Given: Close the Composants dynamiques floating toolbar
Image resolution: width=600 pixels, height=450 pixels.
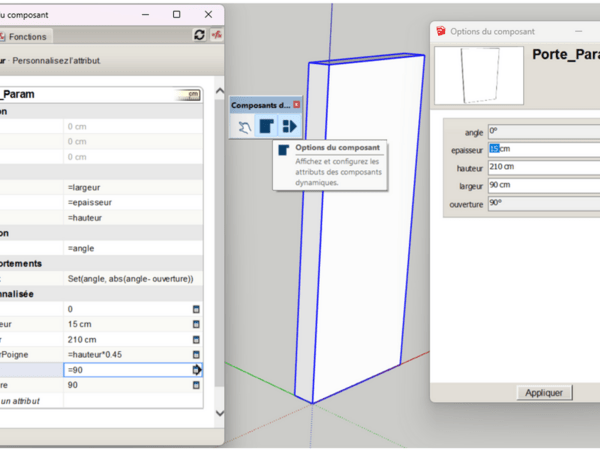Looking at the screenshot, I should coord(296,105).
